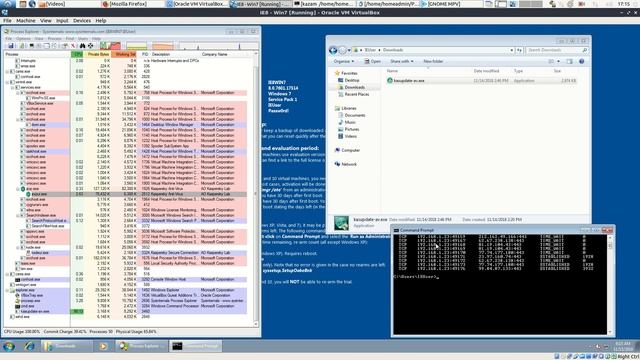The height and width of the screenshot is (360, 640).
Task: Click the kasupdate-av.exe file icon in Downloads
Action: click(x=390, y=80)
